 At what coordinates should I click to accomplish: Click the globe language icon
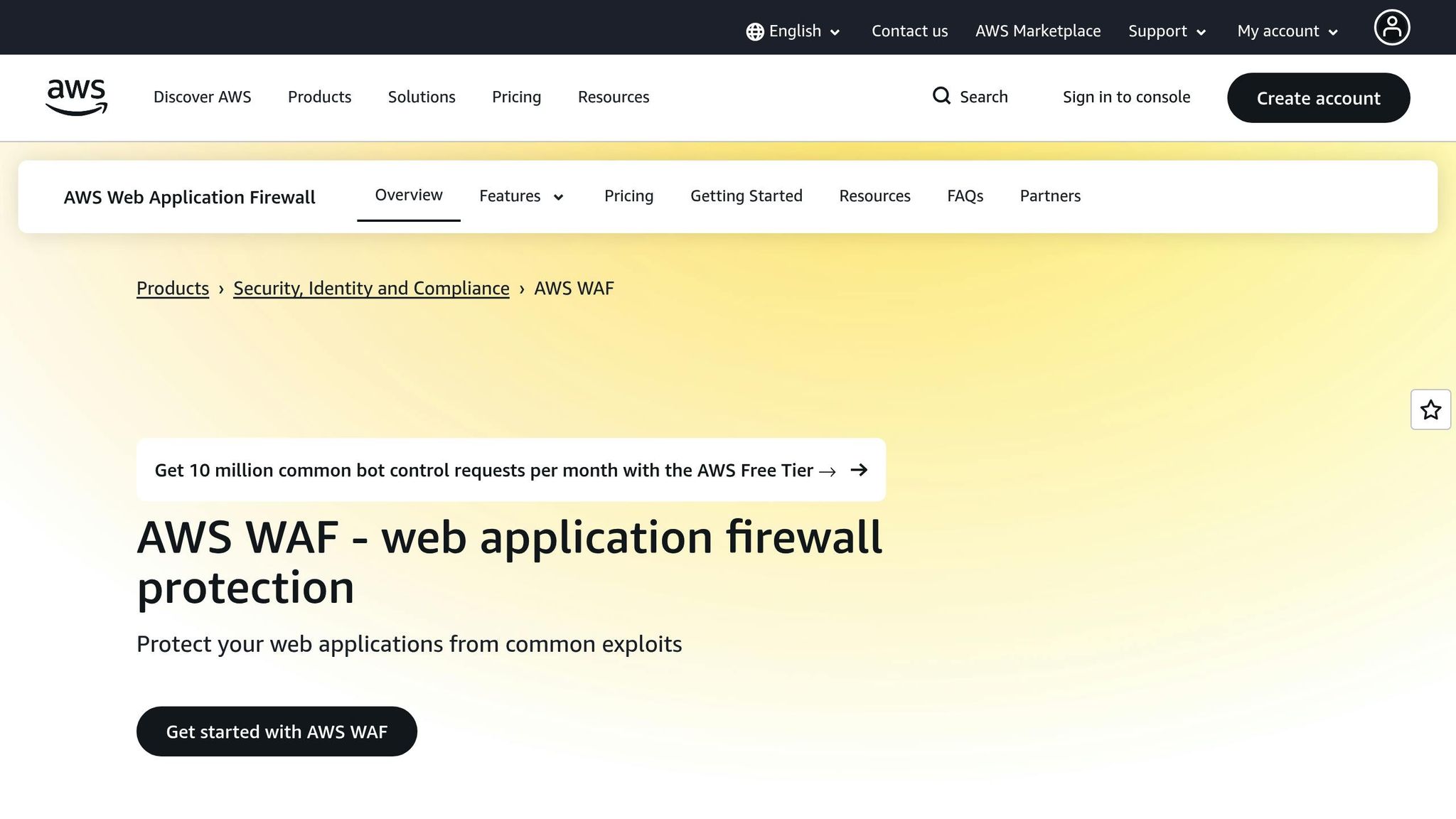click(754, 31)
